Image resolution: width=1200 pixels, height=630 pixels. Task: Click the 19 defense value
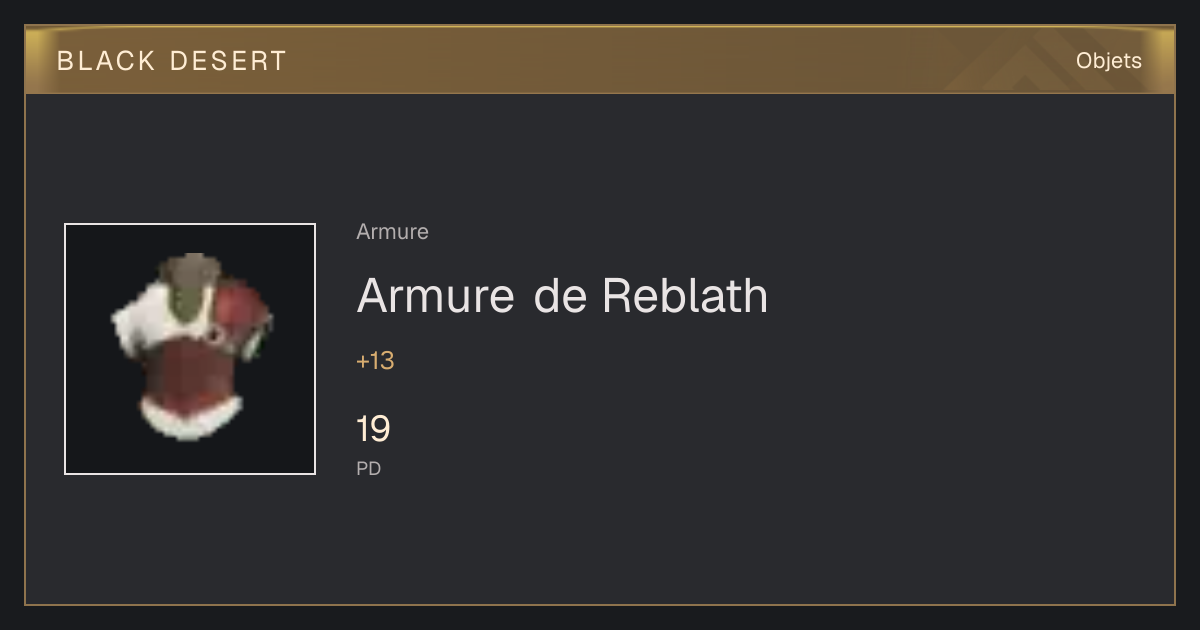point(373,429)
